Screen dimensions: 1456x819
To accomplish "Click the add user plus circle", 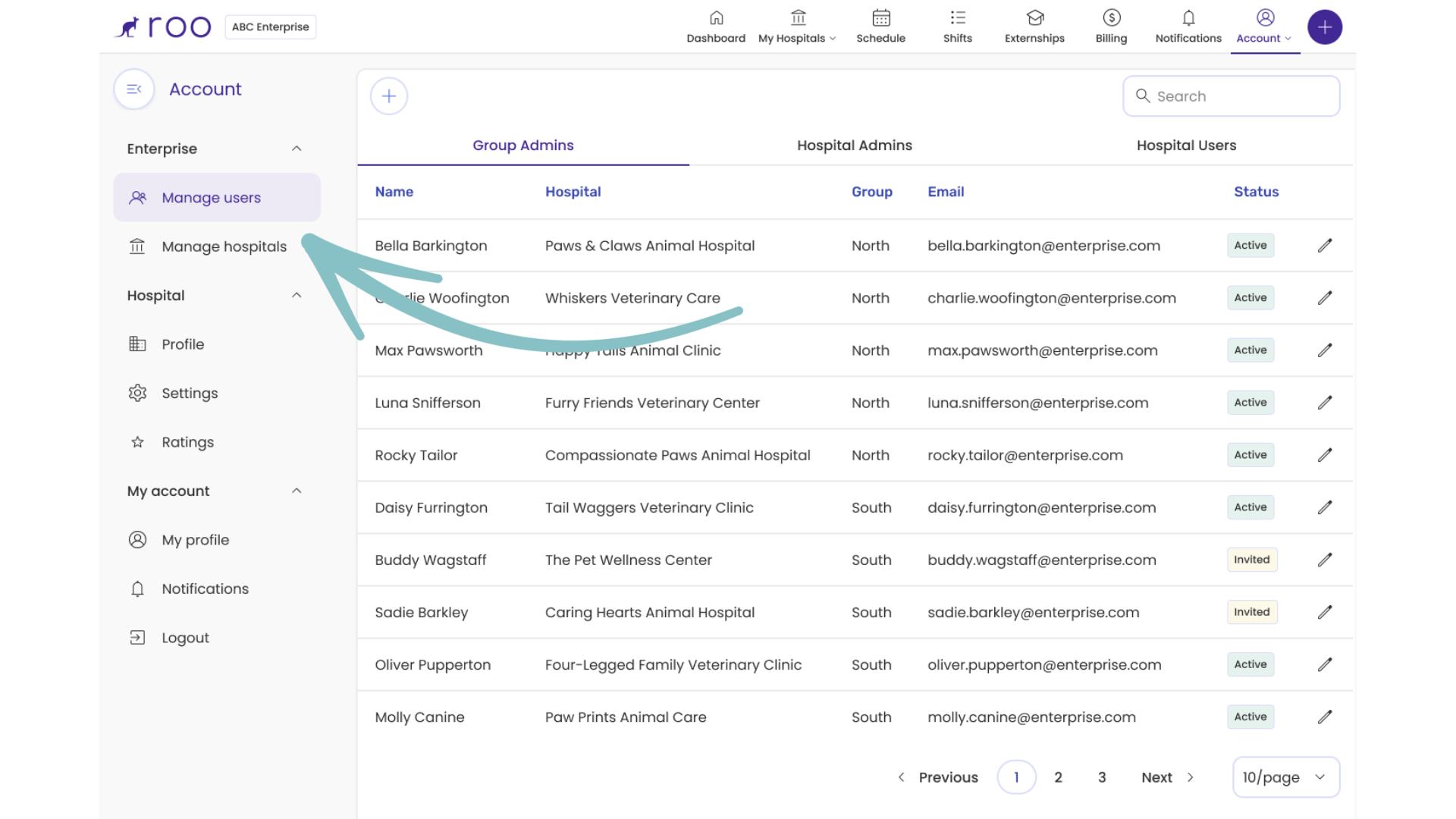I will (389, 96).
